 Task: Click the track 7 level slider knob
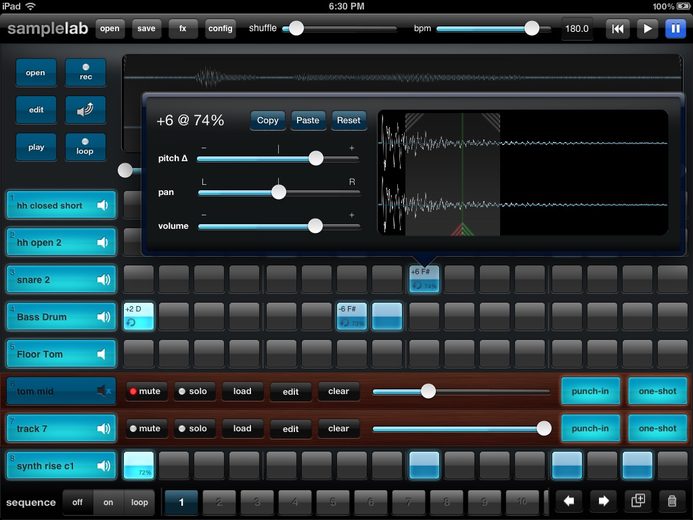pos(544,428)
